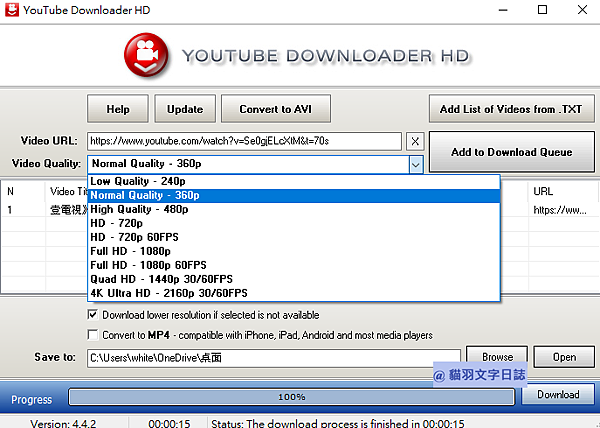Collapse the Video Quality dropdown arrow
This screenshot has width=600, height=428.
pos(416,165)
